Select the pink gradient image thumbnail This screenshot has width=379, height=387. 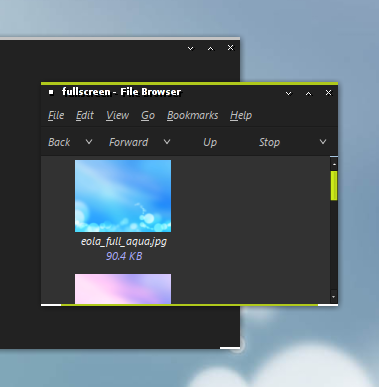[123, 289]
